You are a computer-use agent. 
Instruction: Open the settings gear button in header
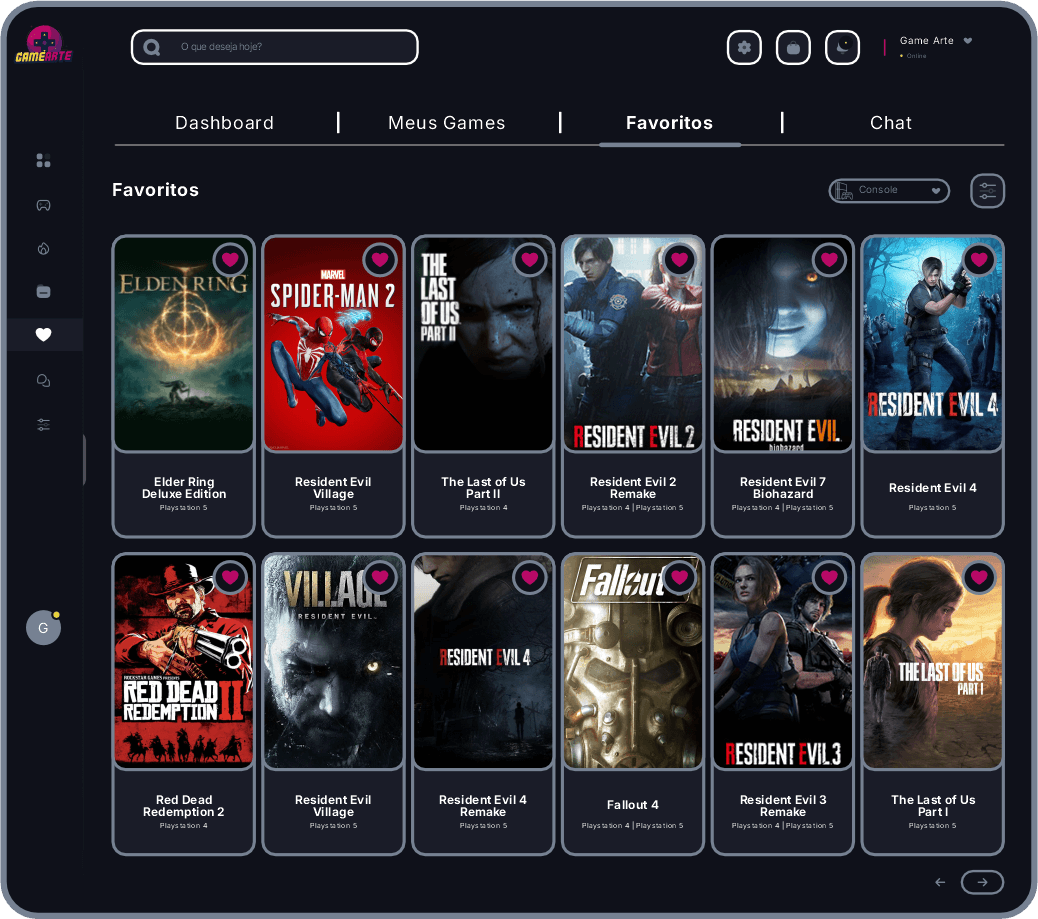(744, 47)
